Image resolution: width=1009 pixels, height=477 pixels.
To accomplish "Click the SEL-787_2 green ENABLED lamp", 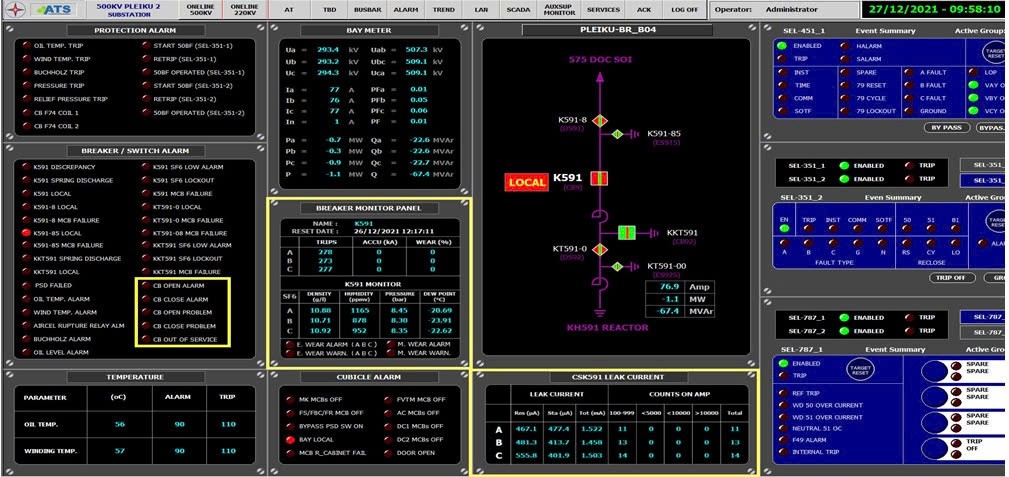I will pos(844,332).
